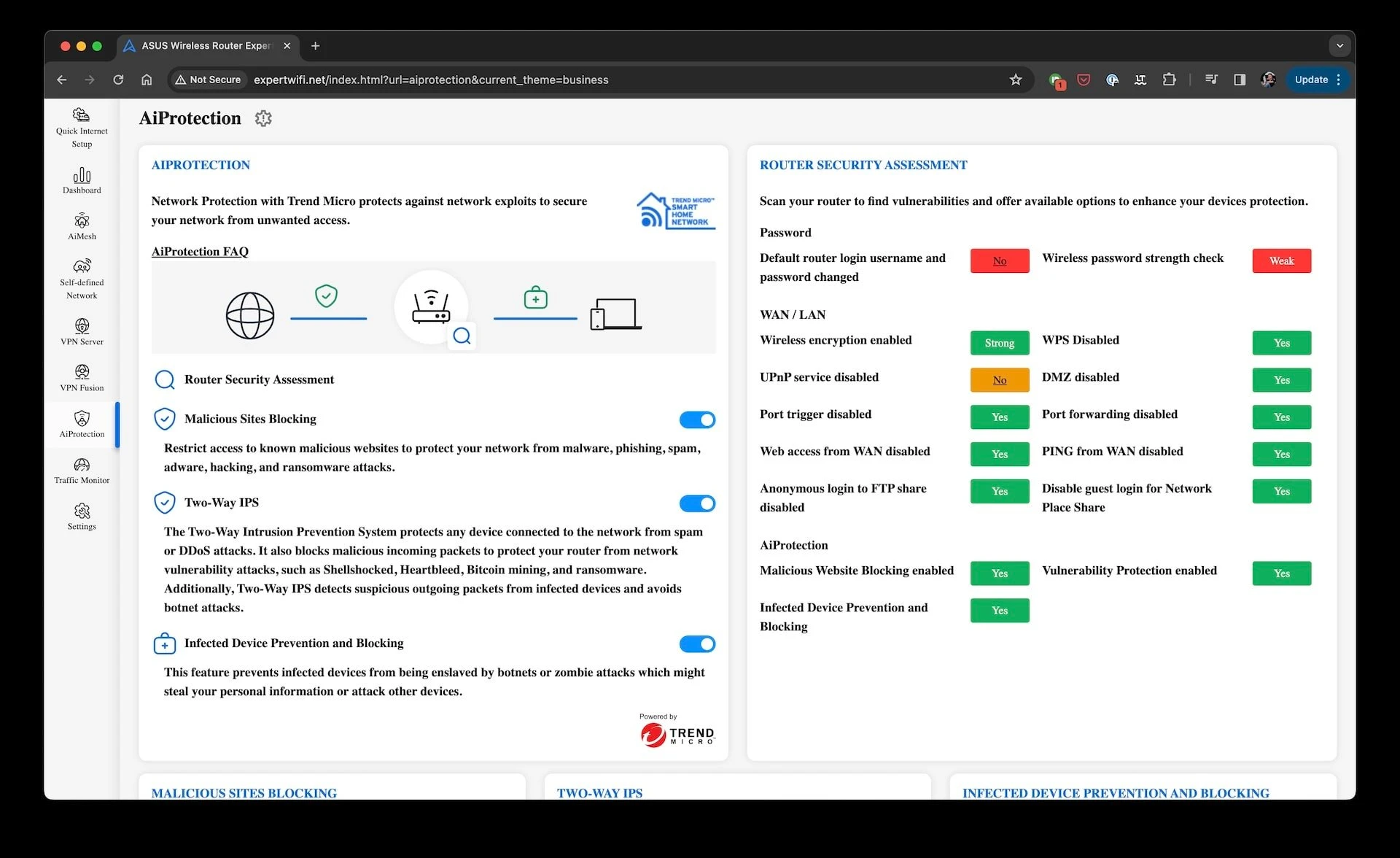
Task: Click the gear icon beside AiProtection title
Action: (263, 118)
